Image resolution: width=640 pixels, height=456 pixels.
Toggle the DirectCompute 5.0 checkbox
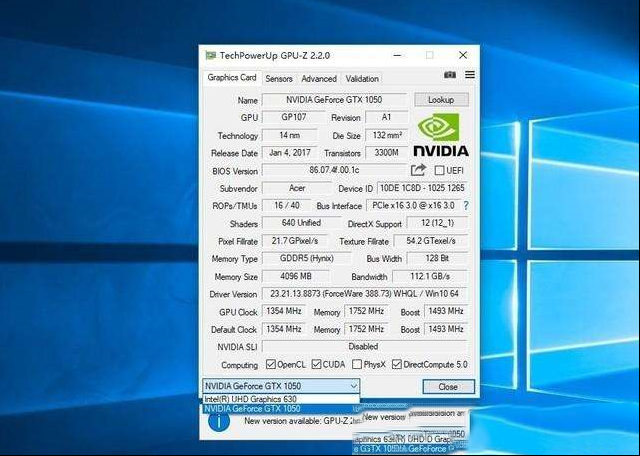[397, 364]
